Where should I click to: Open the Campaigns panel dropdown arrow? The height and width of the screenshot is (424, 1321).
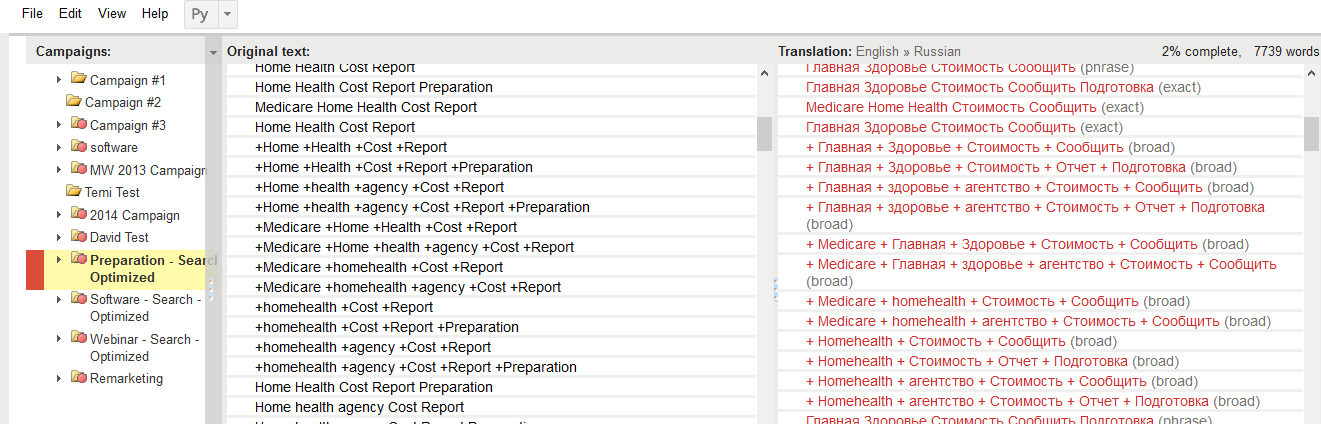coord(213,52)
